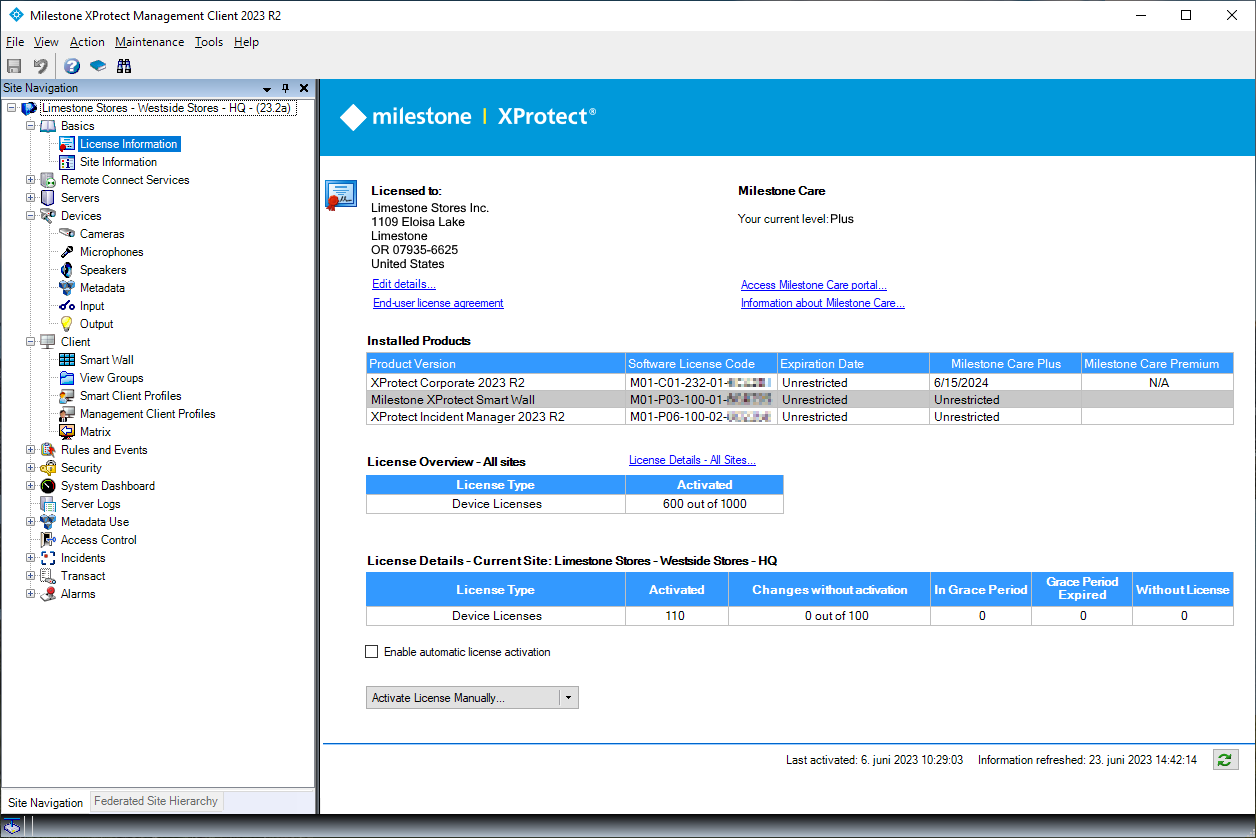Open Help via the question mark icon
This screenshot has height=838, width=1256.
coord(71,65)
